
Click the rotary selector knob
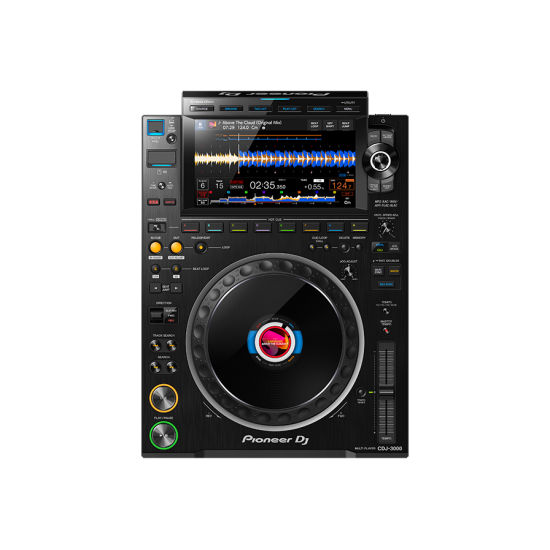(x=380, y=161)
